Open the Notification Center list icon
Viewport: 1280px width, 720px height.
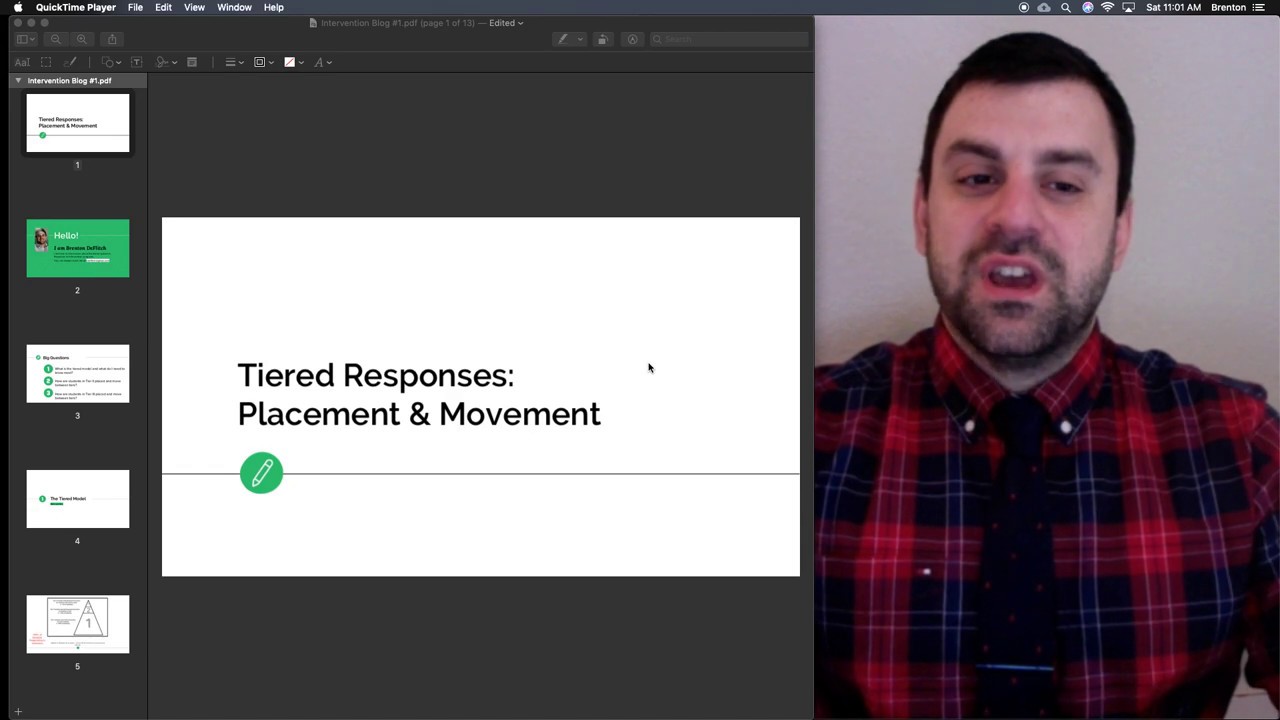(x=1259, y=7)
